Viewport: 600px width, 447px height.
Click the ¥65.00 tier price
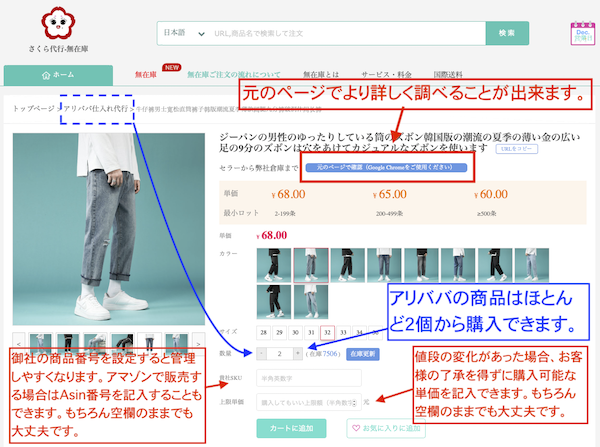tap(390, 194)
